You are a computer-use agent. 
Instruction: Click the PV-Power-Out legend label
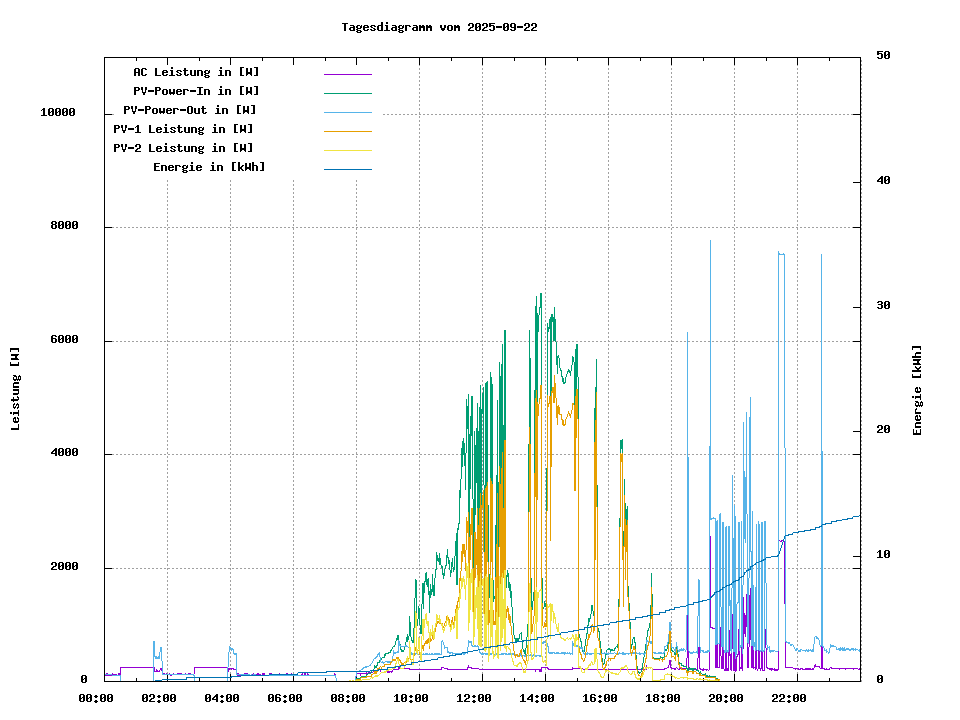(190, 110)
